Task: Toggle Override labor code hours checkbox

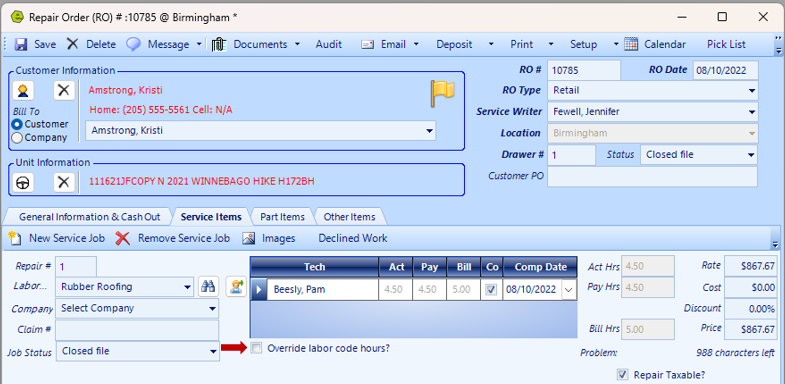Action: (256, 348)
